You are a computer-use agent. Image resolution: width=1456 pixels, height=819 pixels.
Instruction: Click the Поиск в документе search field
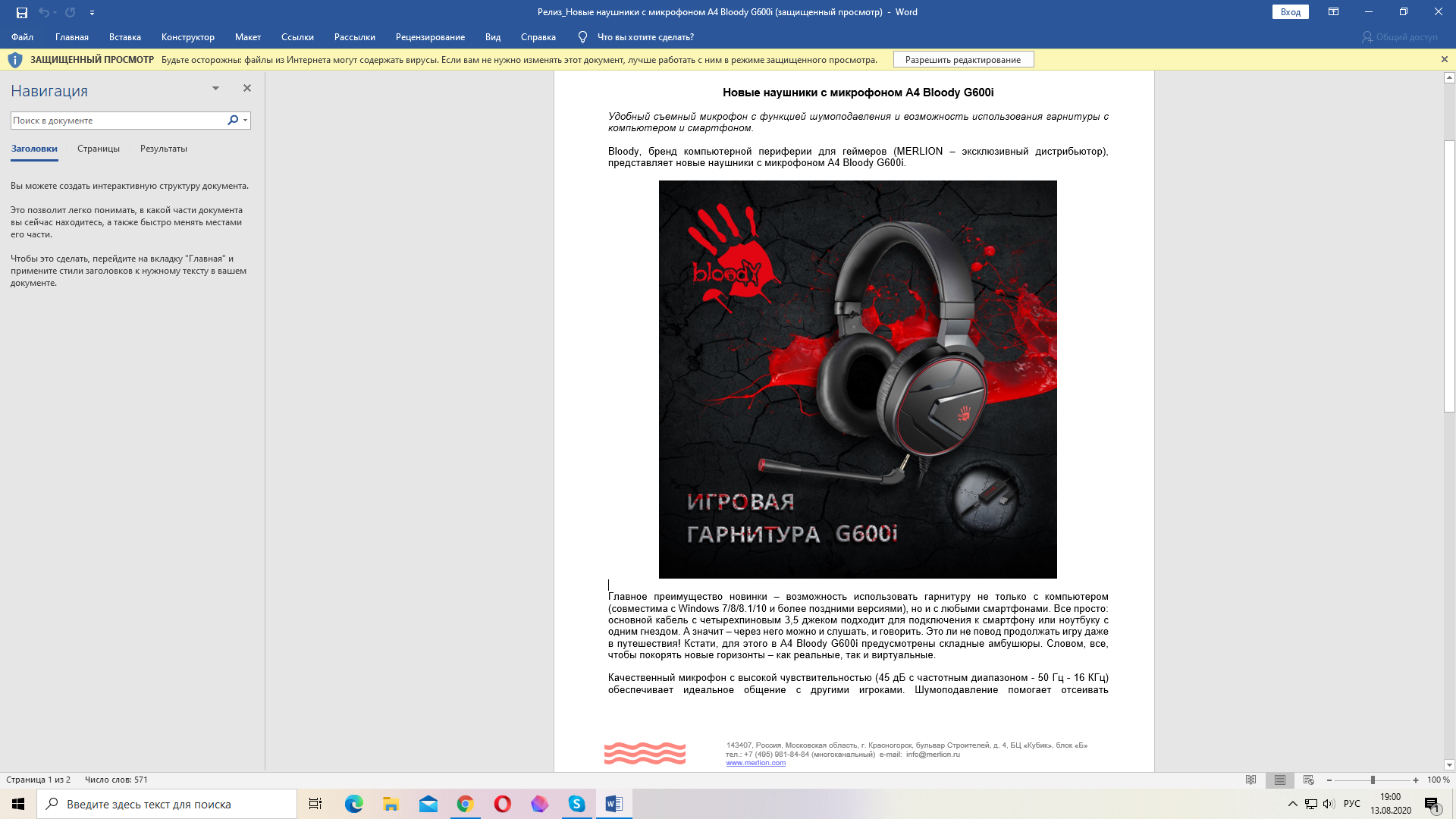point(118,121)
